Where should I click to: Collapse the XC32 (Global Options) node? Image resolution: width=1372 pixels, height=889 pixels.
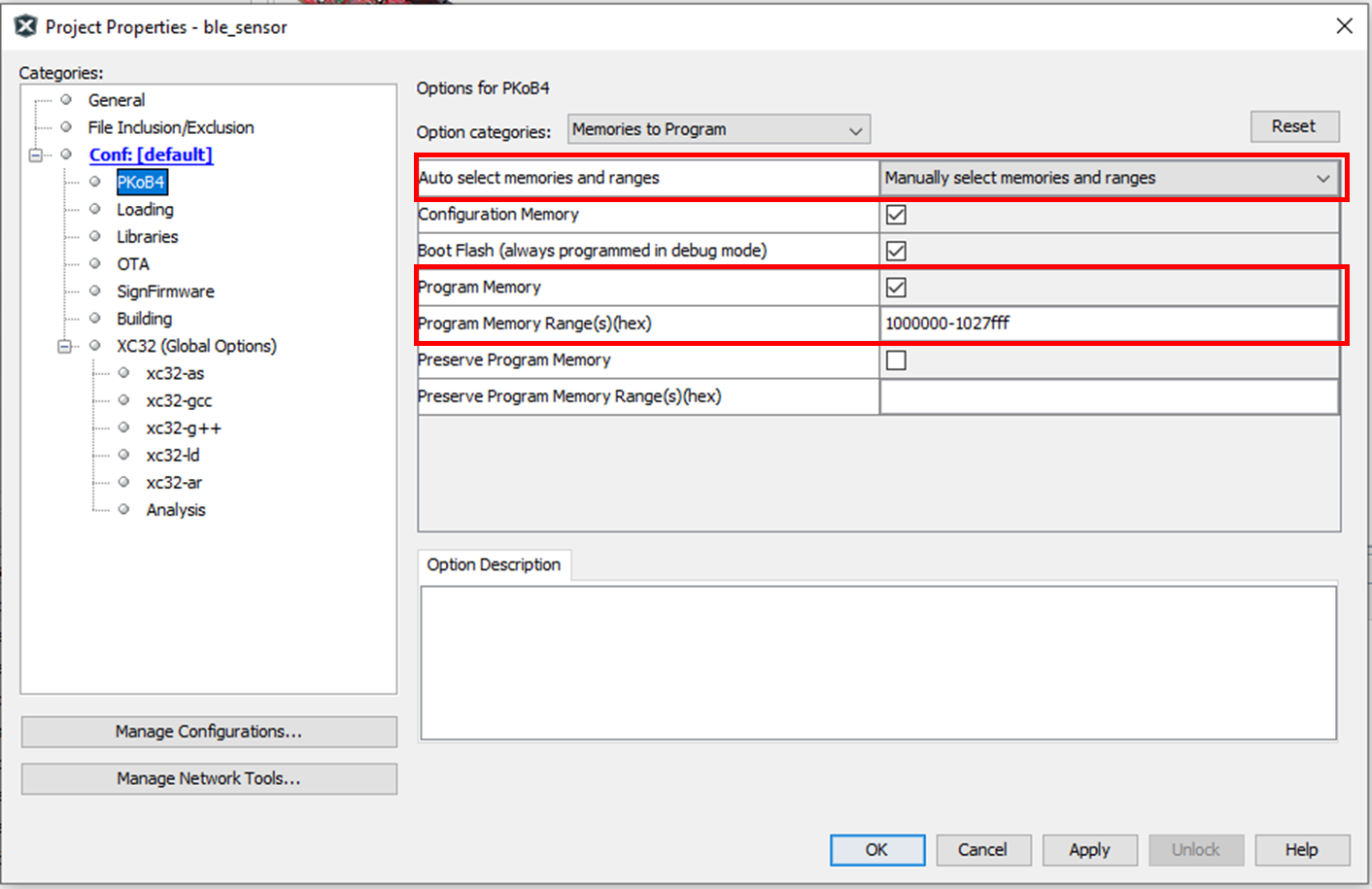(65, 346)
